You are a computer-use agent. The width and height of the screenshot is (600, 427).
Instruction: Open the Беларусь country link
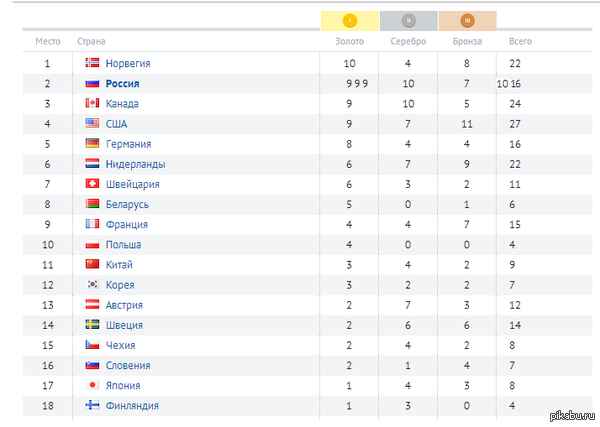[127, 204]
